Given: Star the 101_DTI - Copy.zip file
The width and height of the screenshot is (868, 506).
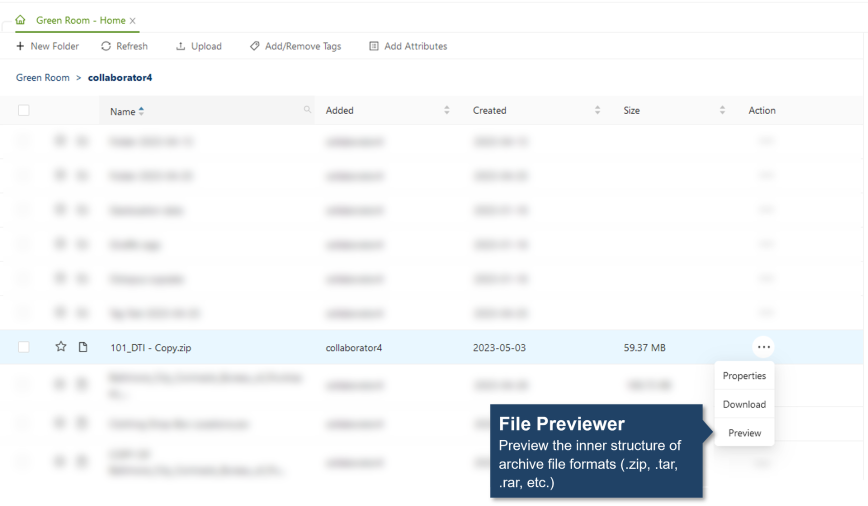Looking at the screenshot, I should click(x=61, y=347).
